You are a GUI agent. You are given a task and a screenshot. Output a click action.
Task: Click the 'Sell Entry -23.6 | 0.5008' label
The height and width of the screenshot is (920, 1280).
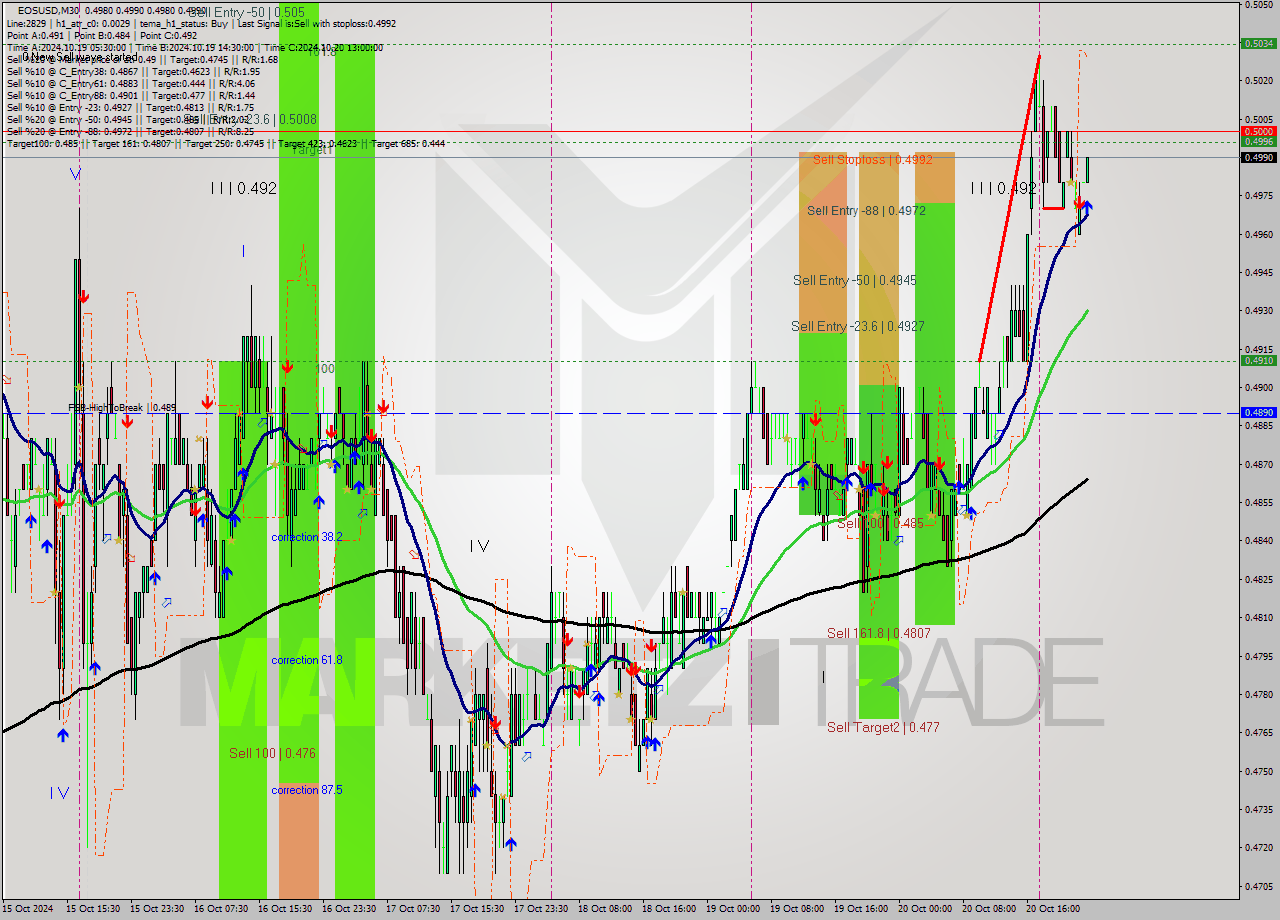click(250, 119)
